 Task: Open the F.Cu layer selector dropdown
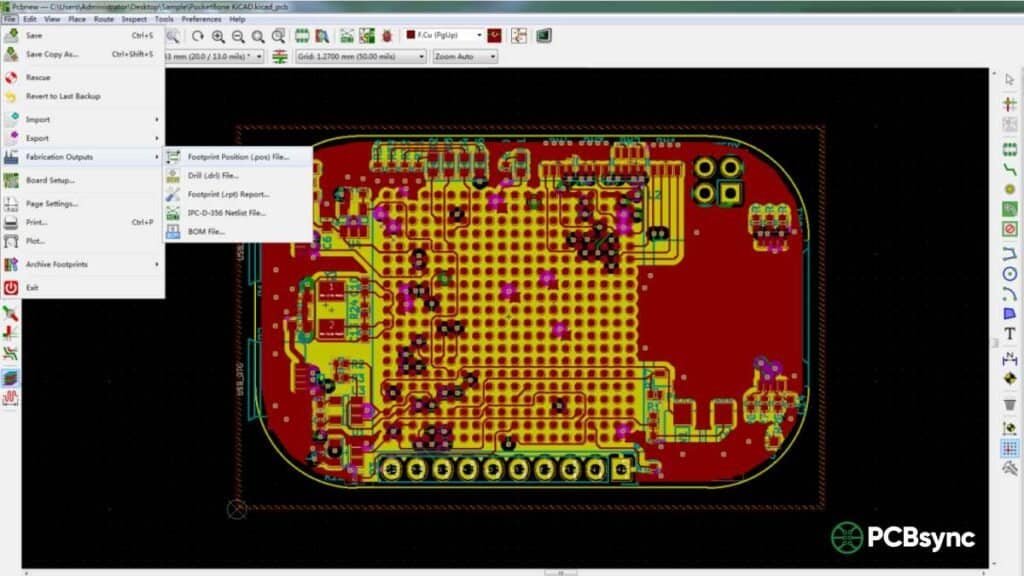[445, 36]
